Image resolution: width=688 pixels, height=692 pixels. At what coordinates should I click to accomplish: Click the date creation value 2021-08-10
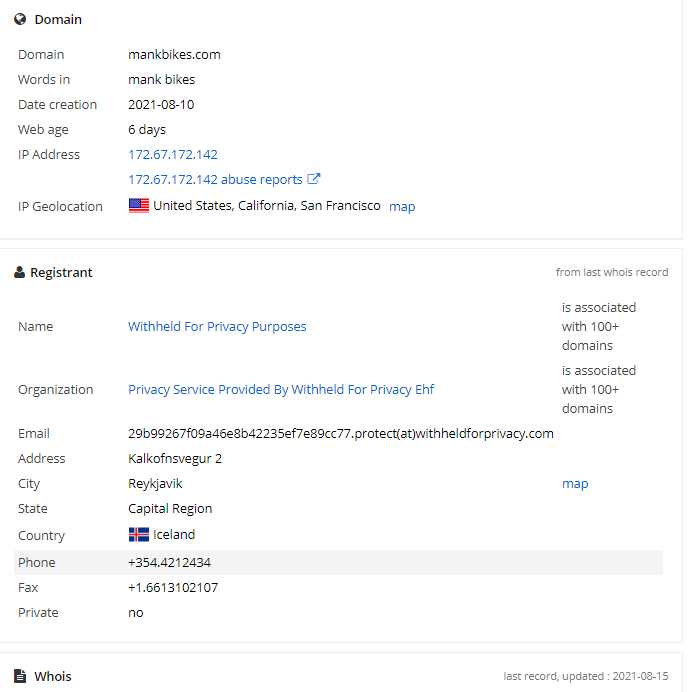coord(161,105)
